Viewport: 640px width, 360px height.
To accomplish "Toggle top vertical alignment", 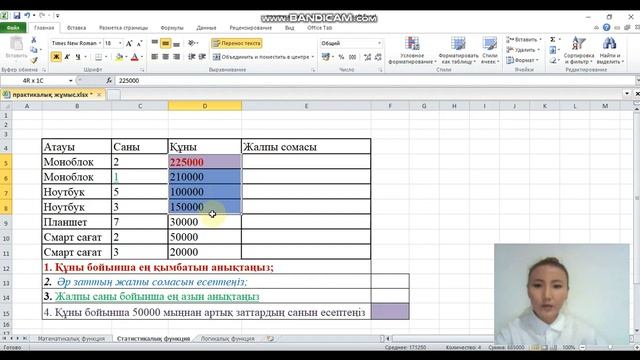I will (x=155, y=43).
